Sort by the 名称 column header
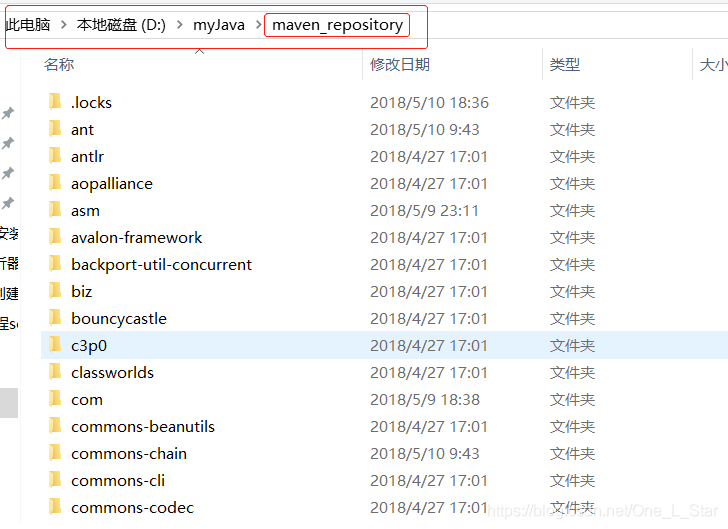The width and height of the screenshot is (728, 529). click(x=59, y=65)
